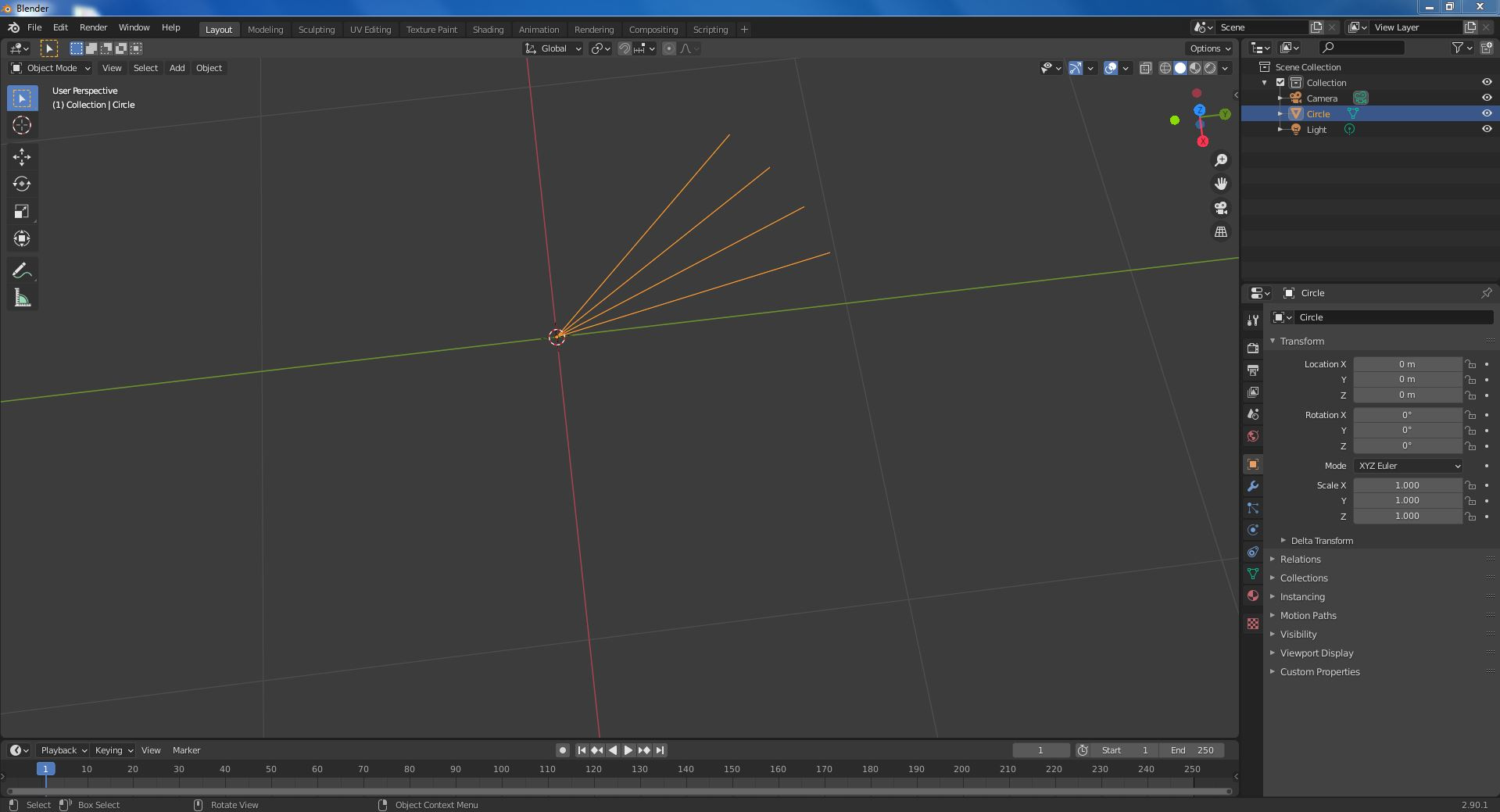Hide the Light object in outliner

tap(1487, 130)
